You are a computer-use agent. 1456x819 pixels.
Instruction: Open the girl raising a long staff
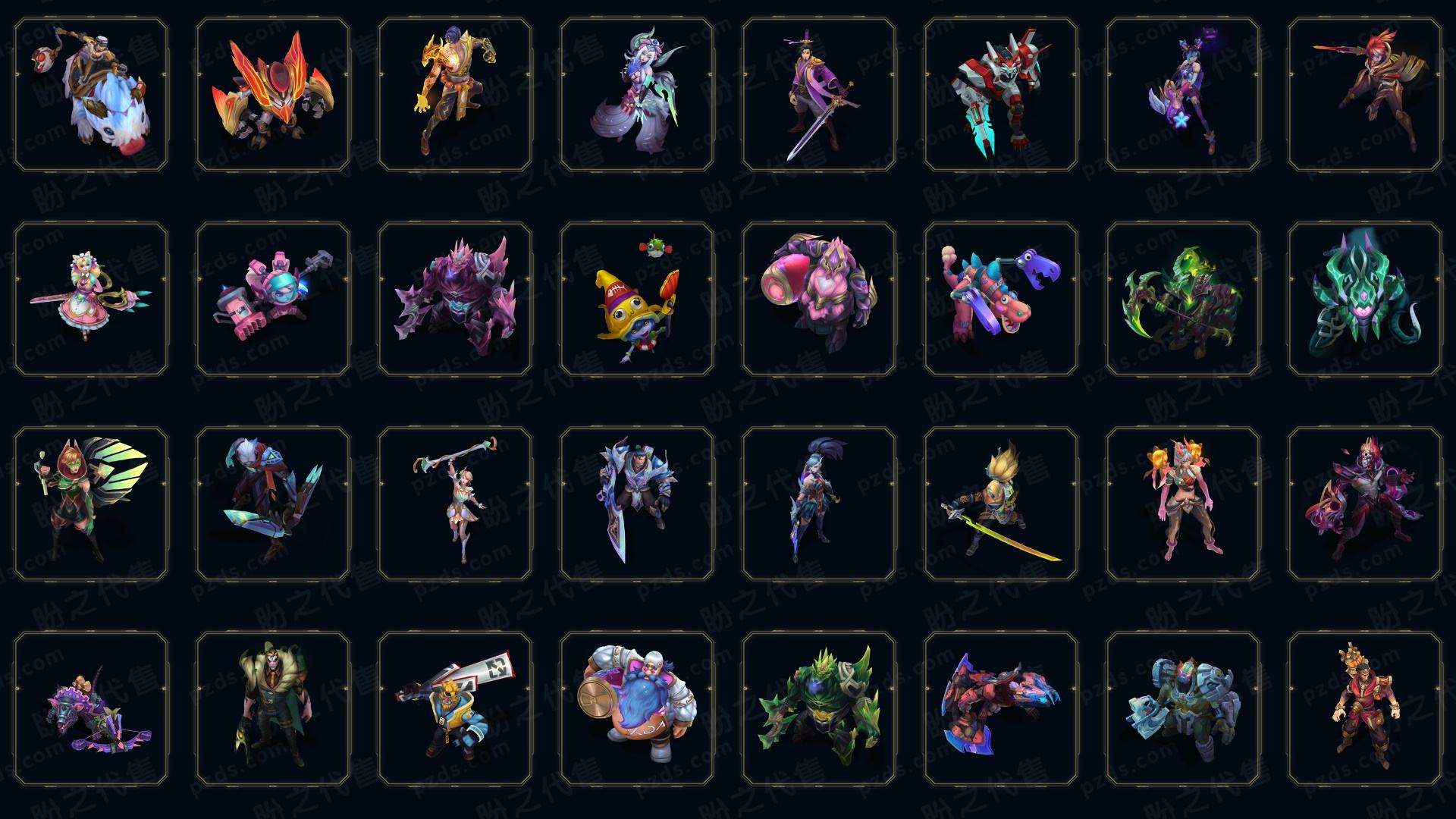click(x=455, y=504)
